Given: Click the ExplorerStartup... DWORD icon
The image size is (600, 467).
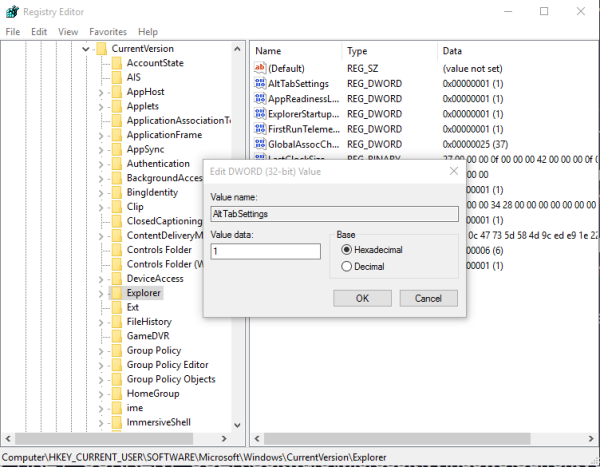Looking at the screenshot, I should [x=260, y=114].
